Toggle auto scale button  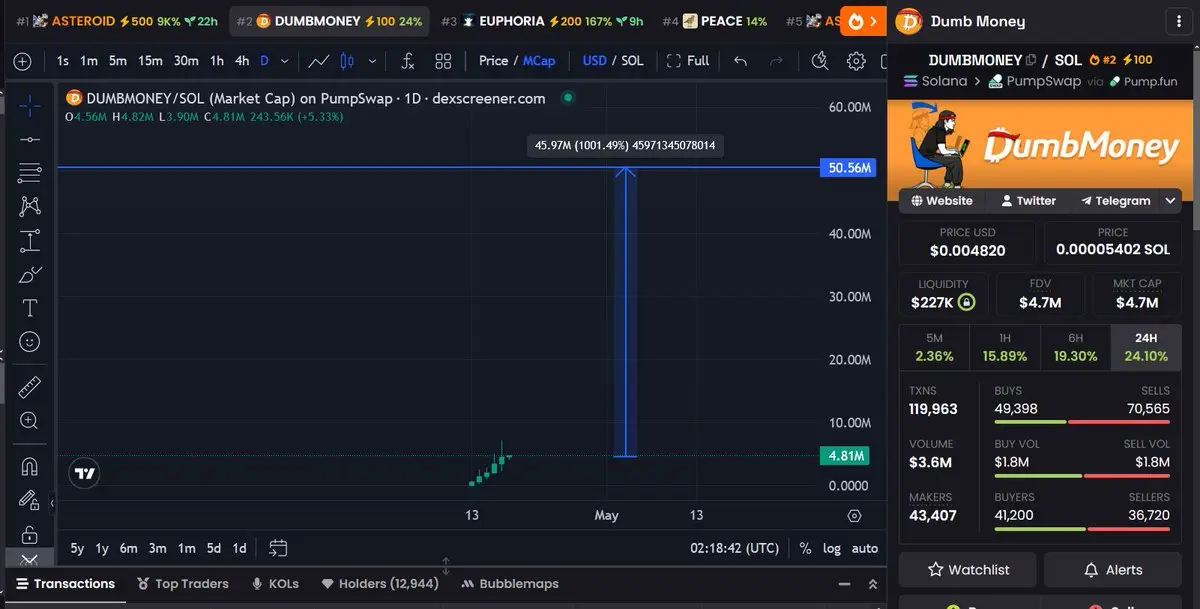pyautogui.click(x=865, y=548)
